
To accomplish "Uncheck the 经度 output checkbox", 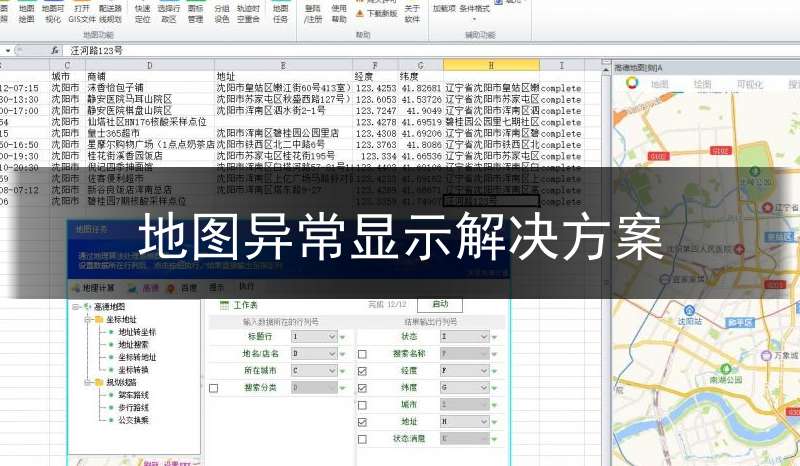I will pos(362,370).
